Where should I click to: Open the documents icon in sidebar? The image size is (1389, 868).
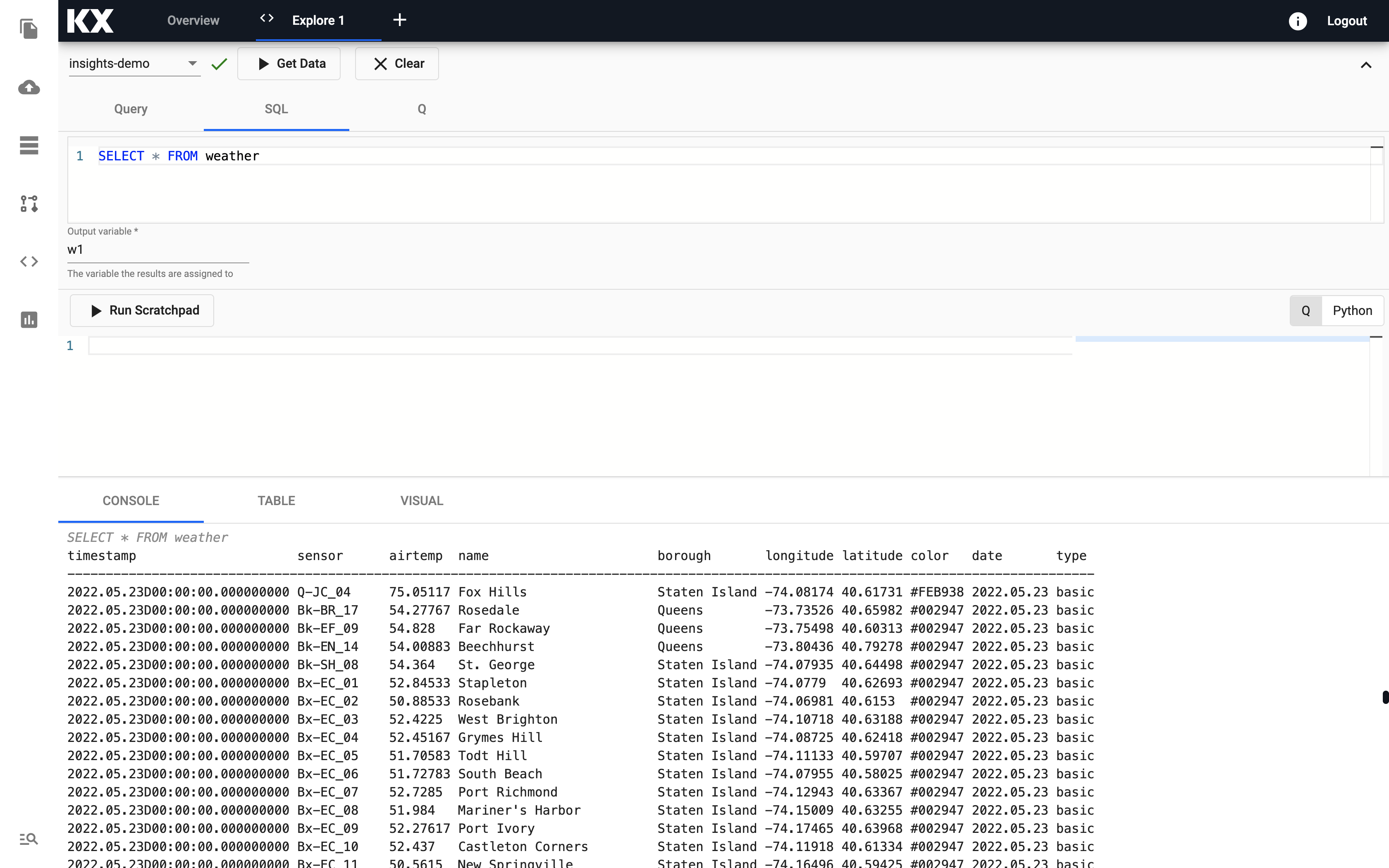pos(29,29)
